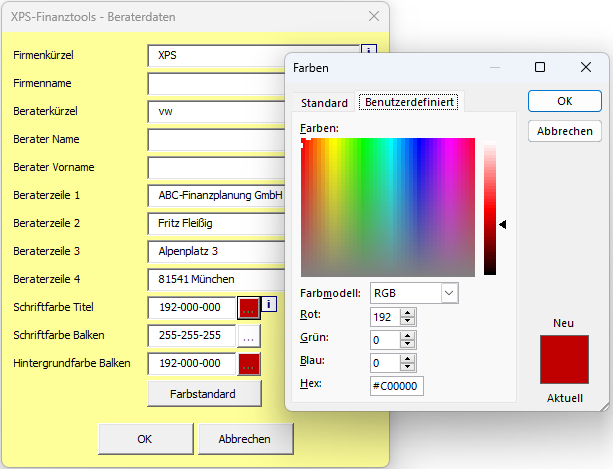The width and height of the screenshot is (613, 469).
Task: Click the luminance slider bar
Action: pyautogui.click(x=490, y=208)
